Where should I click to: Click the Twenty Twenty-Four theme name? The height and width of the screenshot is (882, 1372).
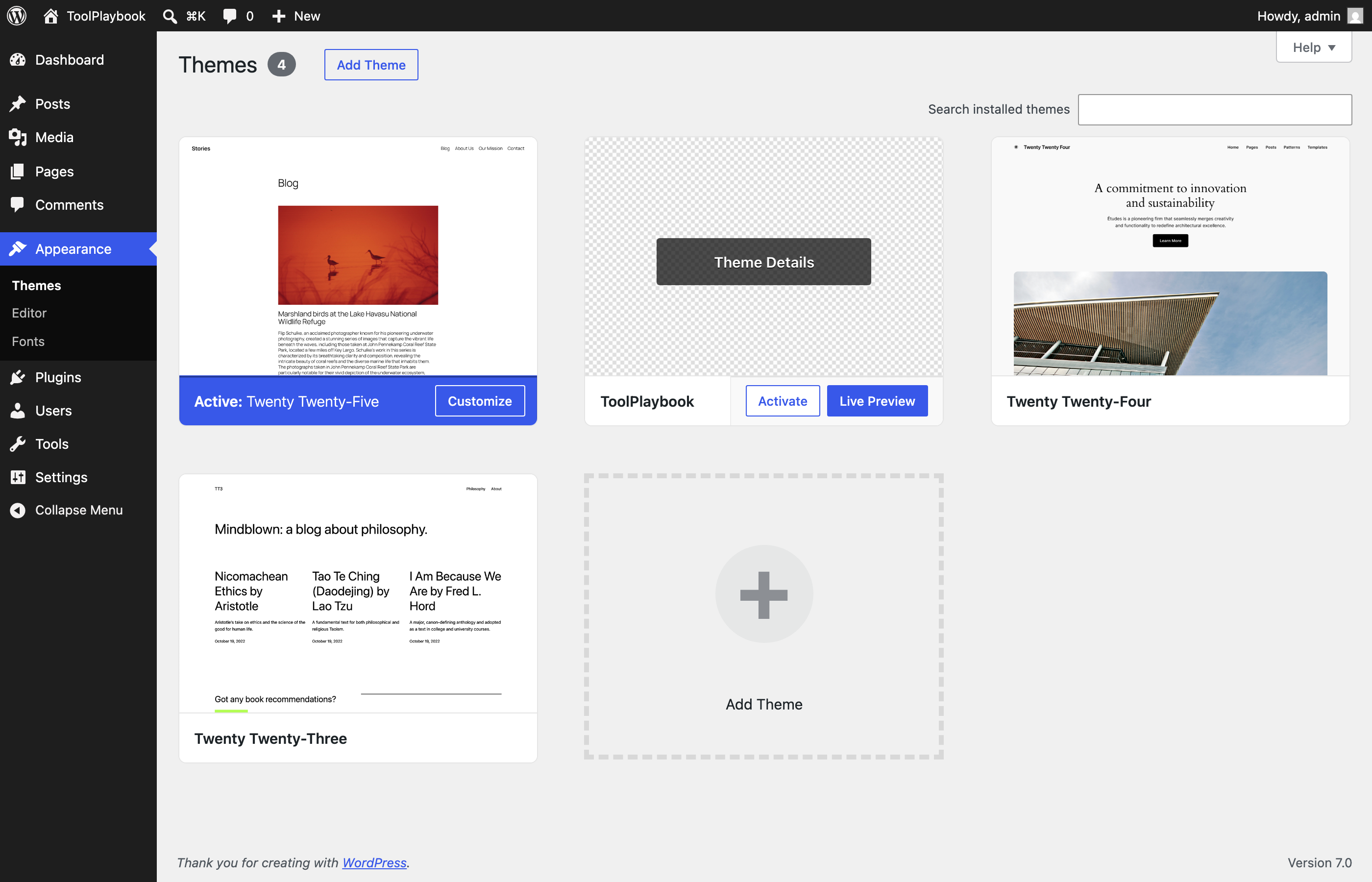point(1079,401)
